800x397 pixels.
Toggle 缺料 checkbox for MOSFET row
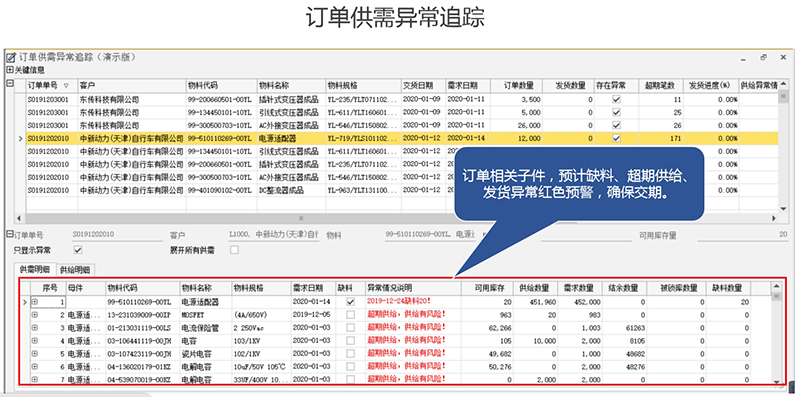(x=351, y=315)
